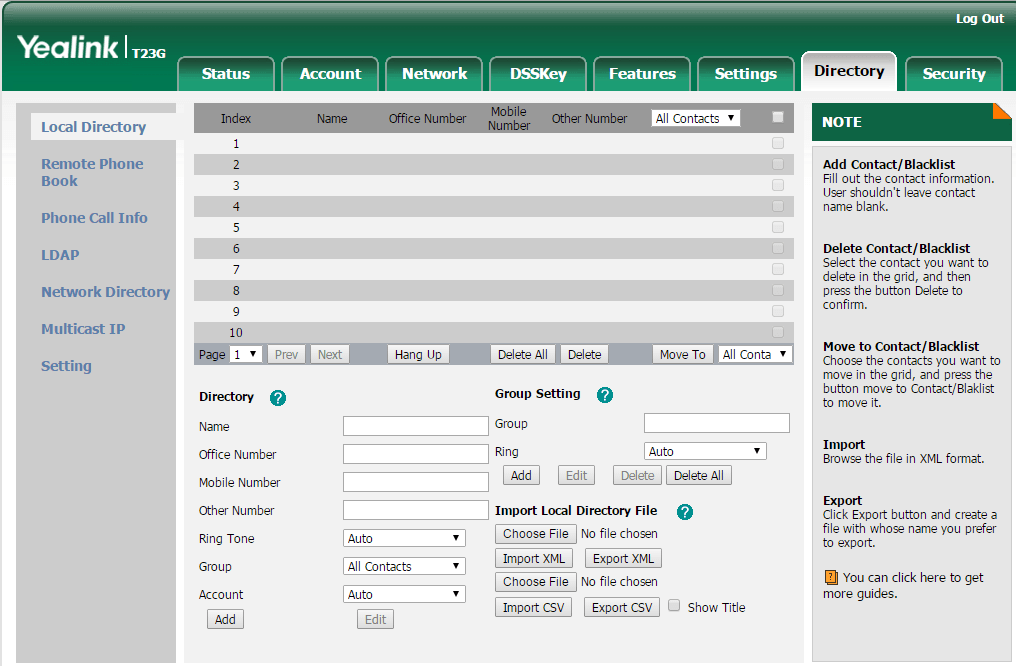Expand the Group dropdown in Directory form

(404, 566)
